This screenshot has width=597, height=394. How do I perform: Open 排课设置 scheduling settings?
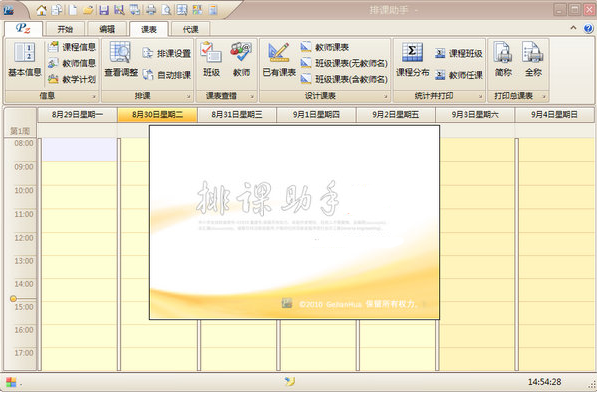point(166,53)
